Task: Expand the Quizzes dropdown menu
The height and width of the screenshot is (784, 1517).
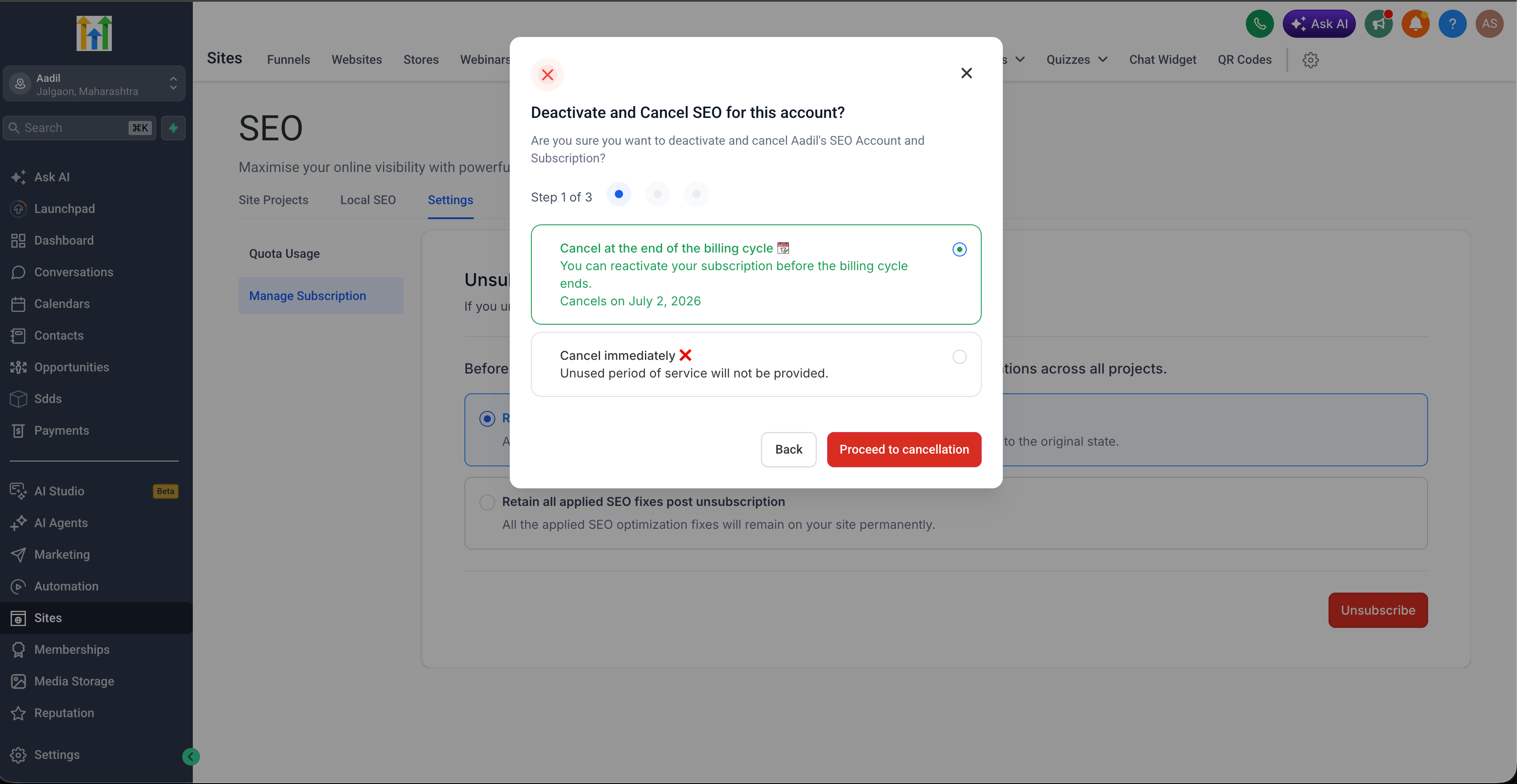Action: (x=1076, y=60)
